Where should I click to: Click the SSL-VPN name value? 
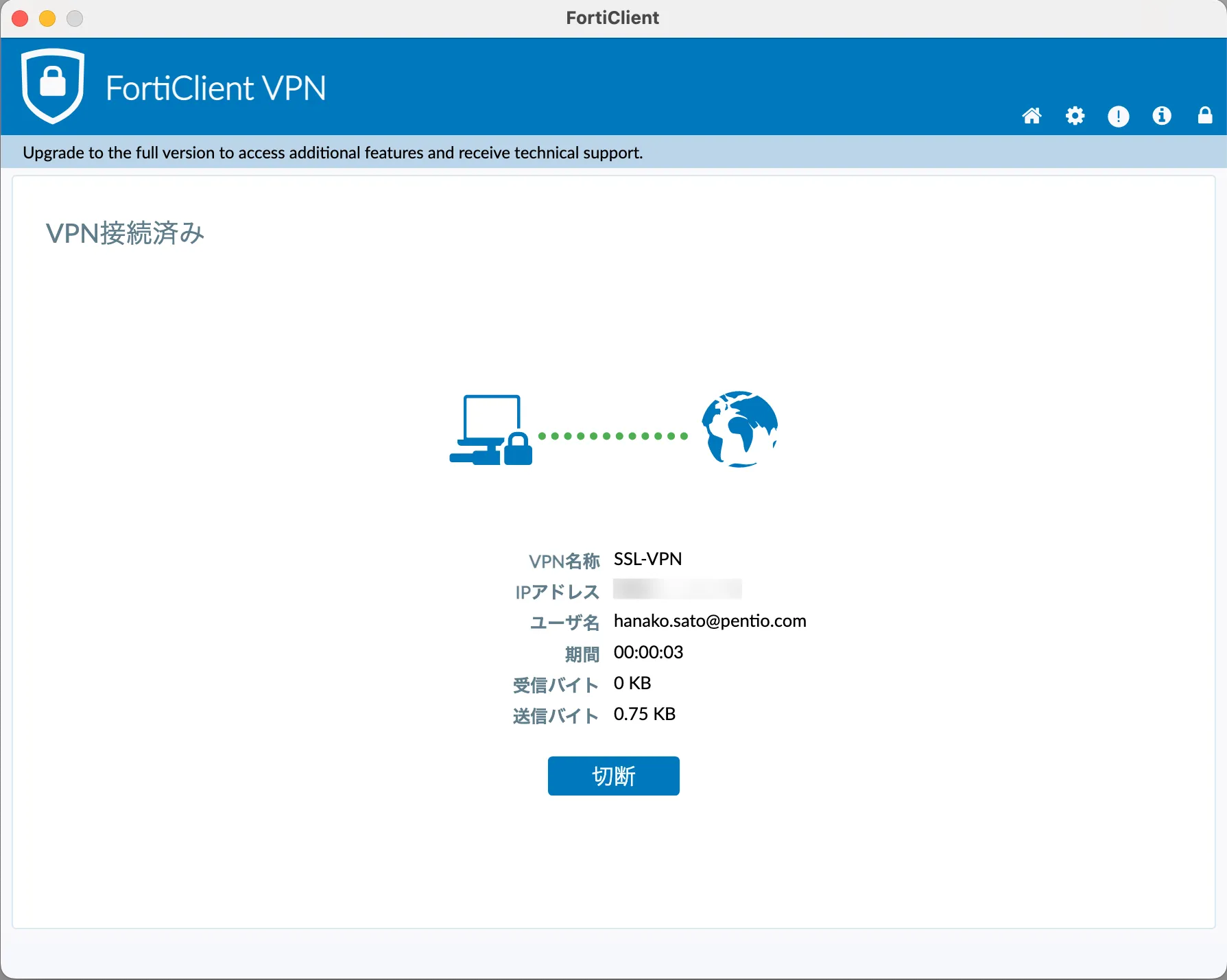[x=647, y=559]
